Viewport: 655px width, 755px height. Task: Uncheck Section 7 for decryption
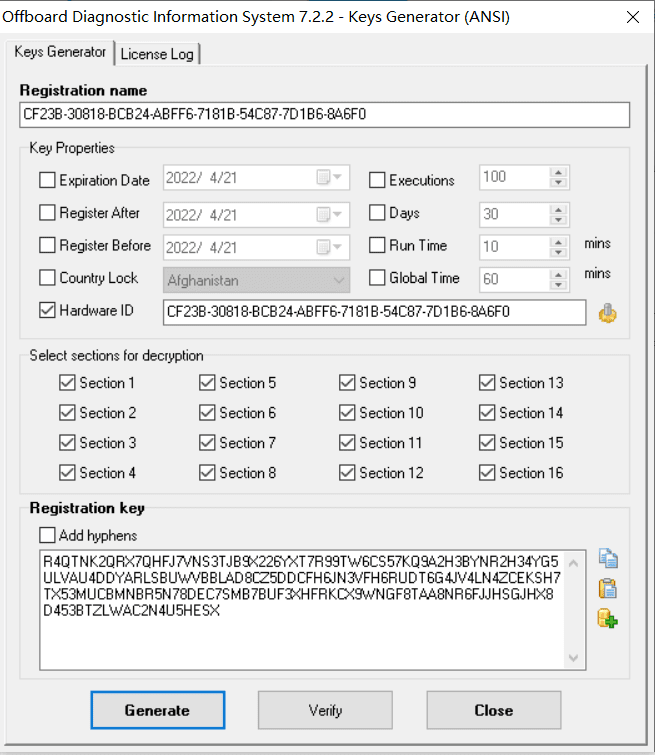coord(207,443)
